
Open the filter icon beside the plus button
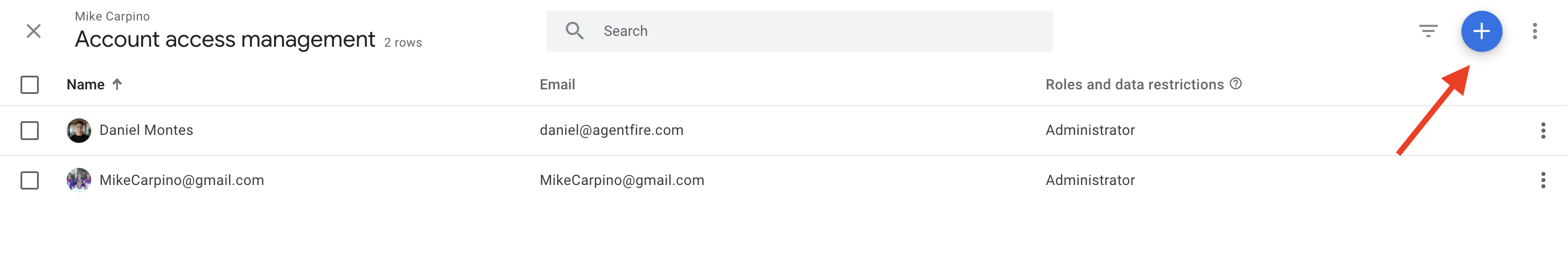point(1428,31)
